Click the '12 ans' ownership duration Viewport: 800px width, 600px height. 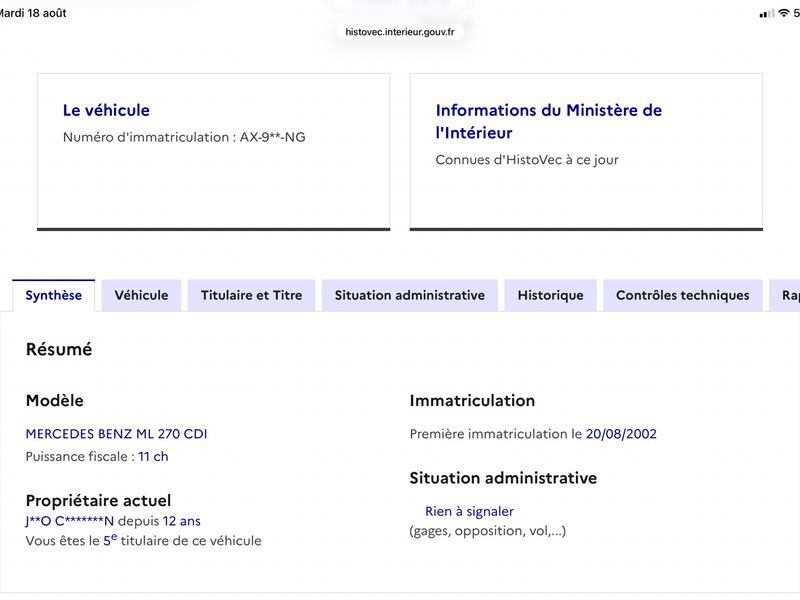click(x=182, y=521)
